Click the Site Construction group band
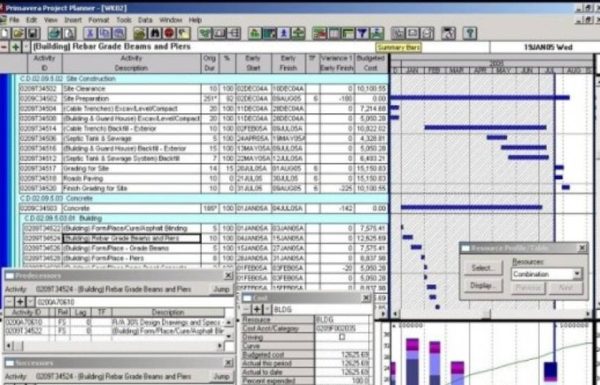 pyautogui.click(x=204, y=79)
